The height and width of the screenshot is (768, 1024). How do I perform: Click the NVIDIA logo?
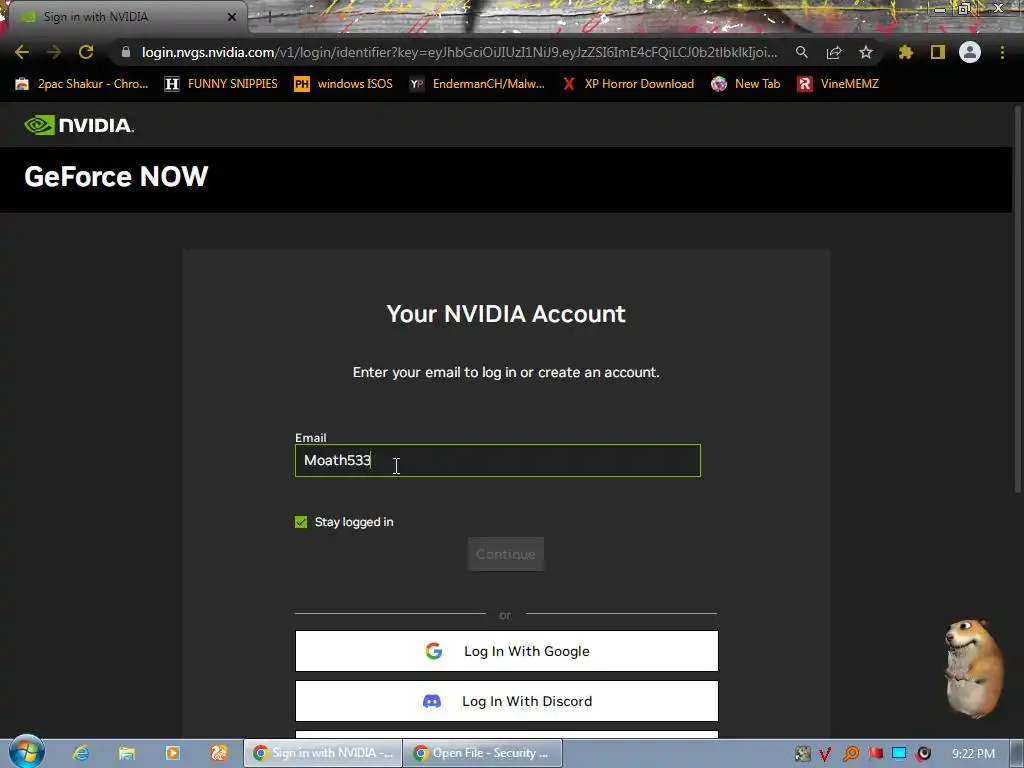coord(79,125)
